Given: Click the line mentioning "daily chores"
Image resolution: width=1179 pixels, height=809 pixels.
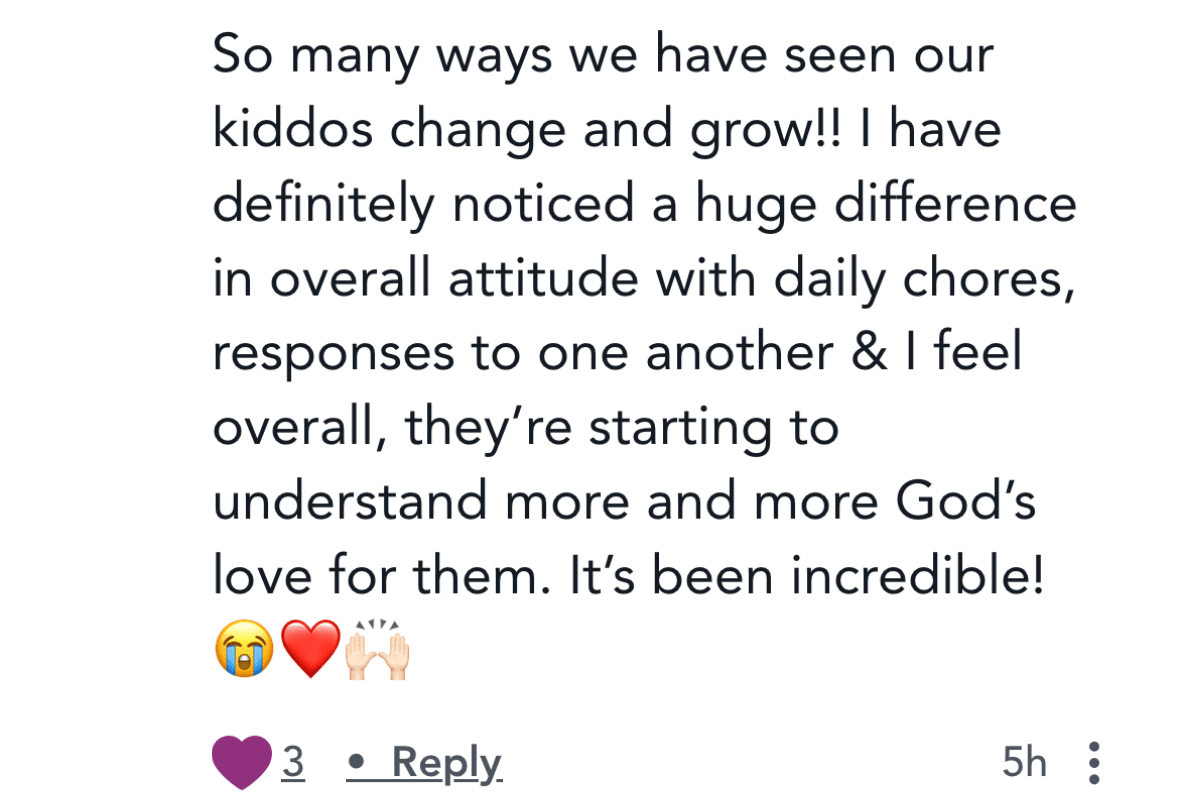Looking at the screenshot, I should (x=644, y=281).
